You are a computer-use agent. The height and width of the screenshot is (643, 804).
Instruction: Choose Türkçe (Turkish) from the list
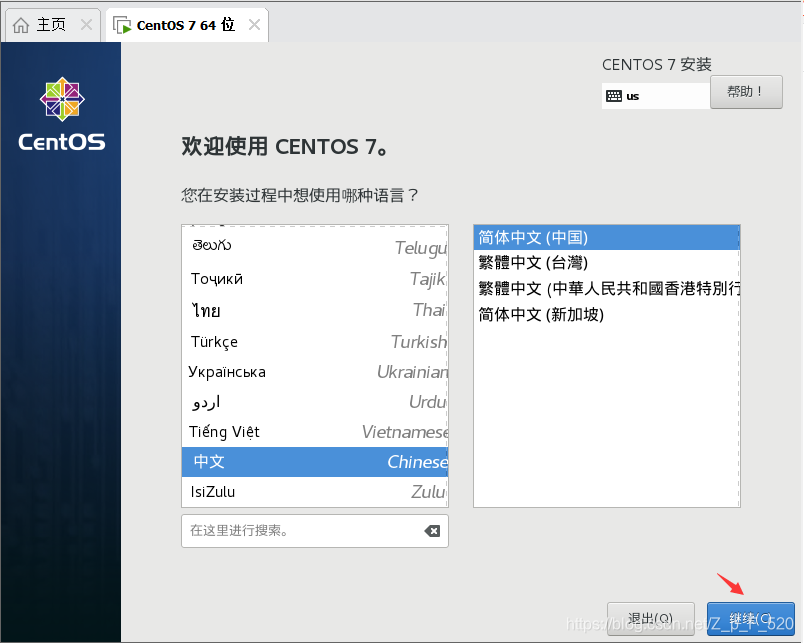coord(315,341)
